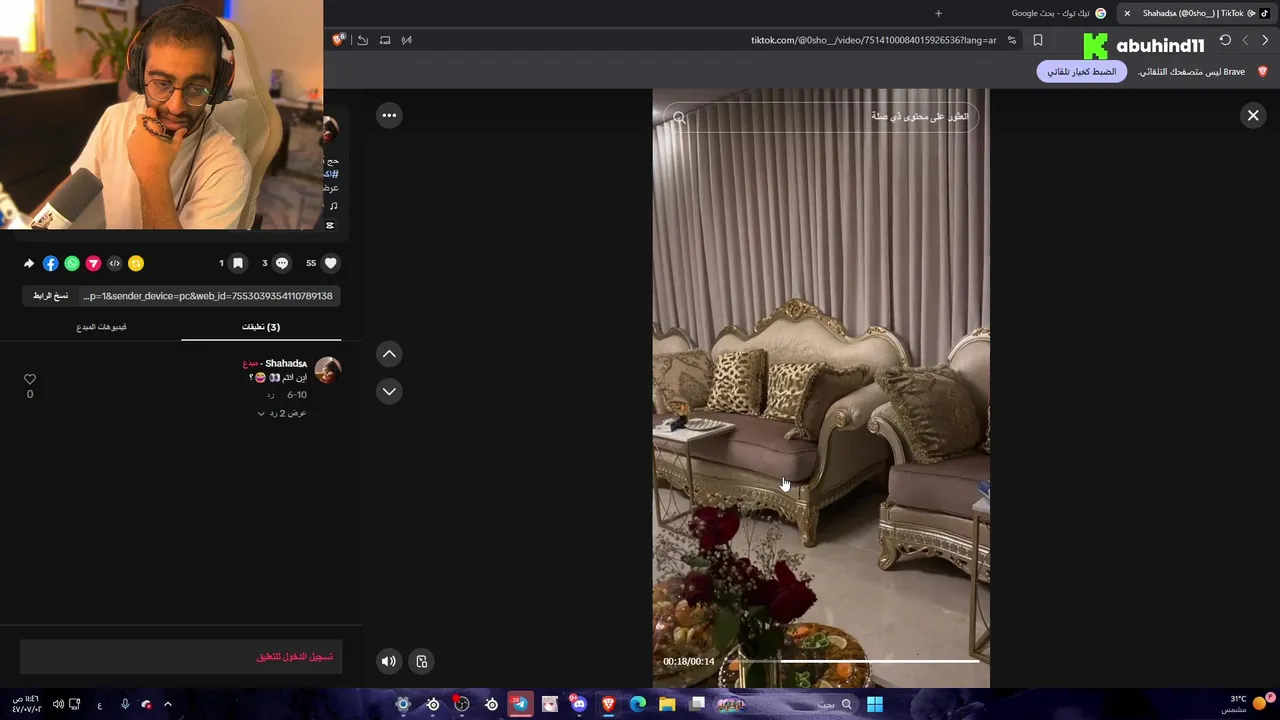Viewport: 1280px width, 720px height.
Task: Copy the video link with نسخ الرابط
Action: pos(50,296)
